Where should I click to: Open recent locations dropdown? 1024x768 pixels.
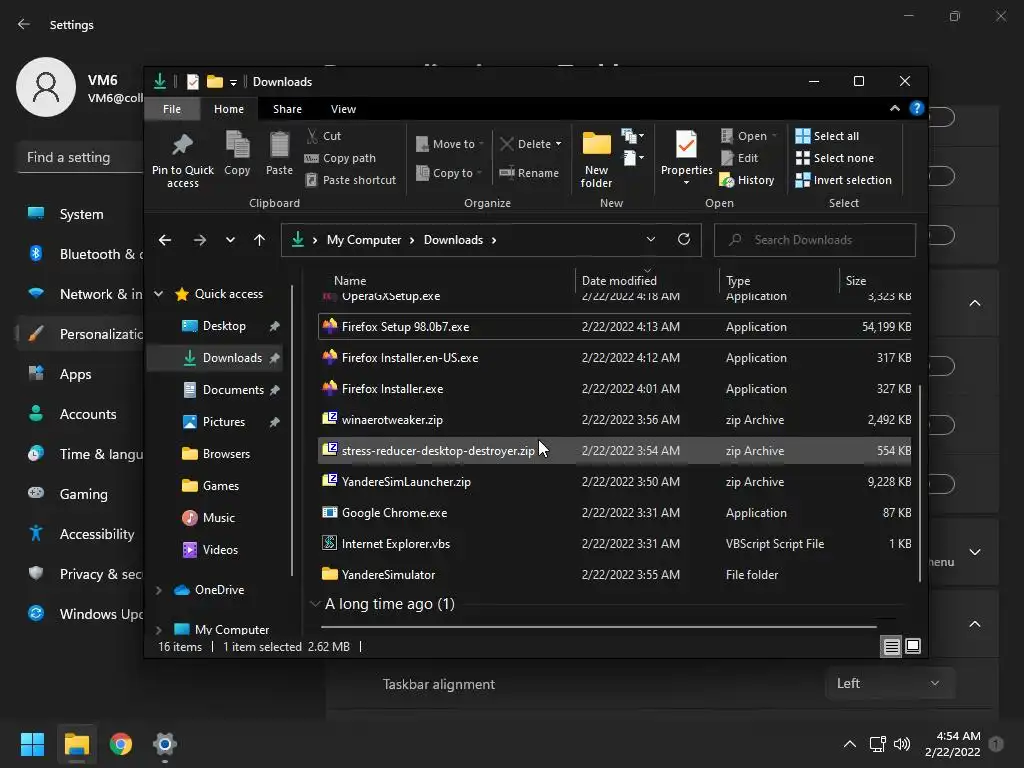230,240
